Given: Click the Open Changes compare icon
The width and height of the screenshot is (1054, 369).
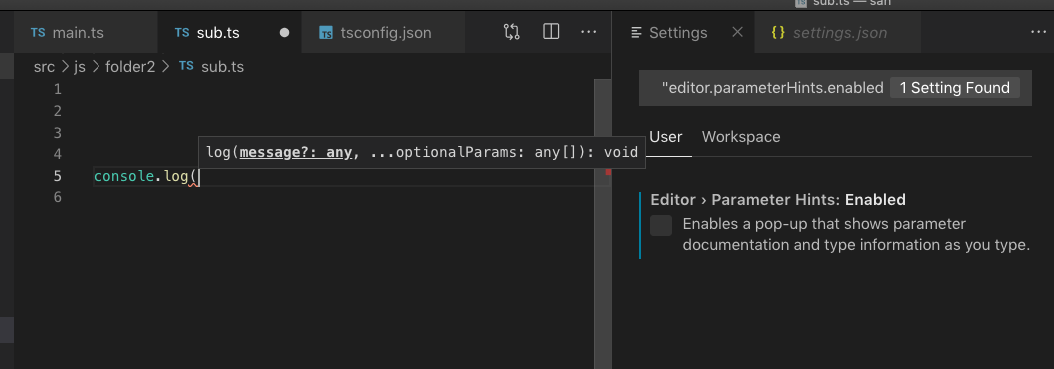Looking at the screenshot, I should (512, 32).
